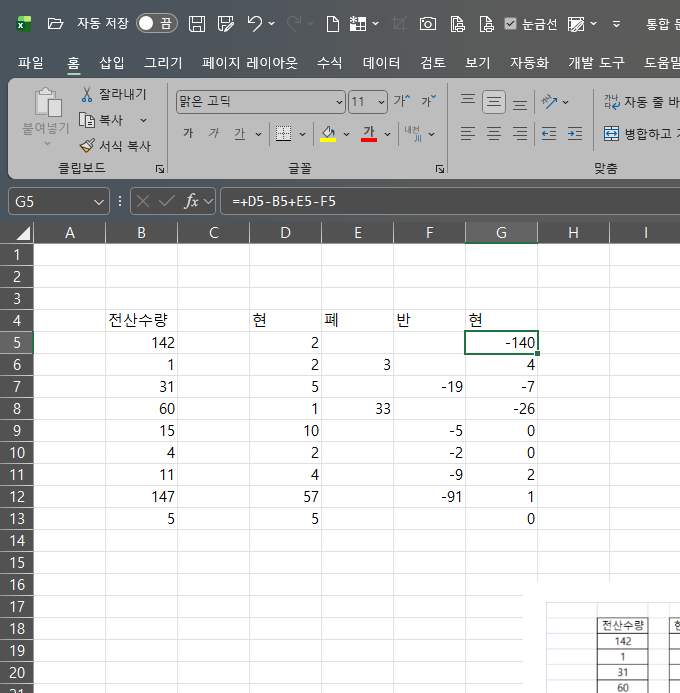Click the 잘라내기 (Cut) scissors icon
Screen dimensions: 680x693
tap(87, 95)
